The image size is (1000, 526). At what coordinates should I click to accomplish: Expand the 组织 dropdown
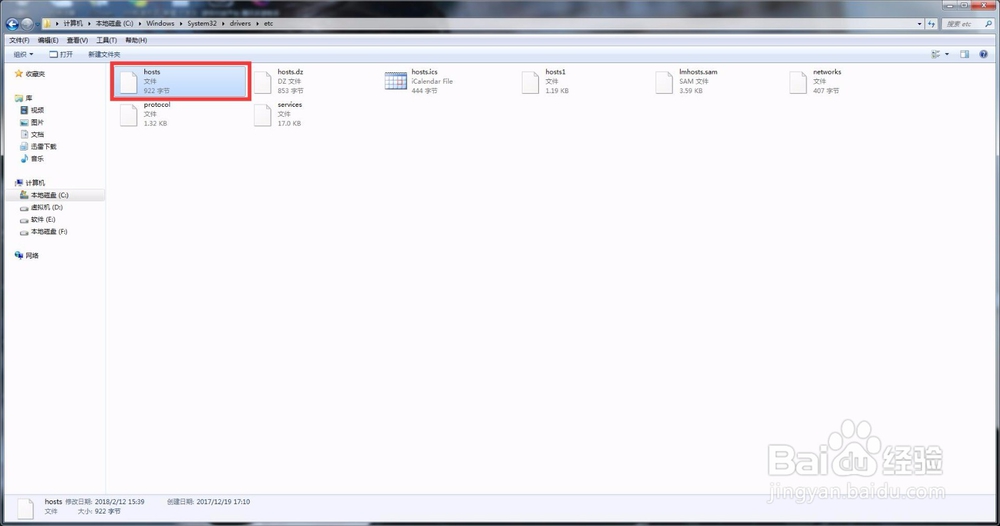(24, 54)
